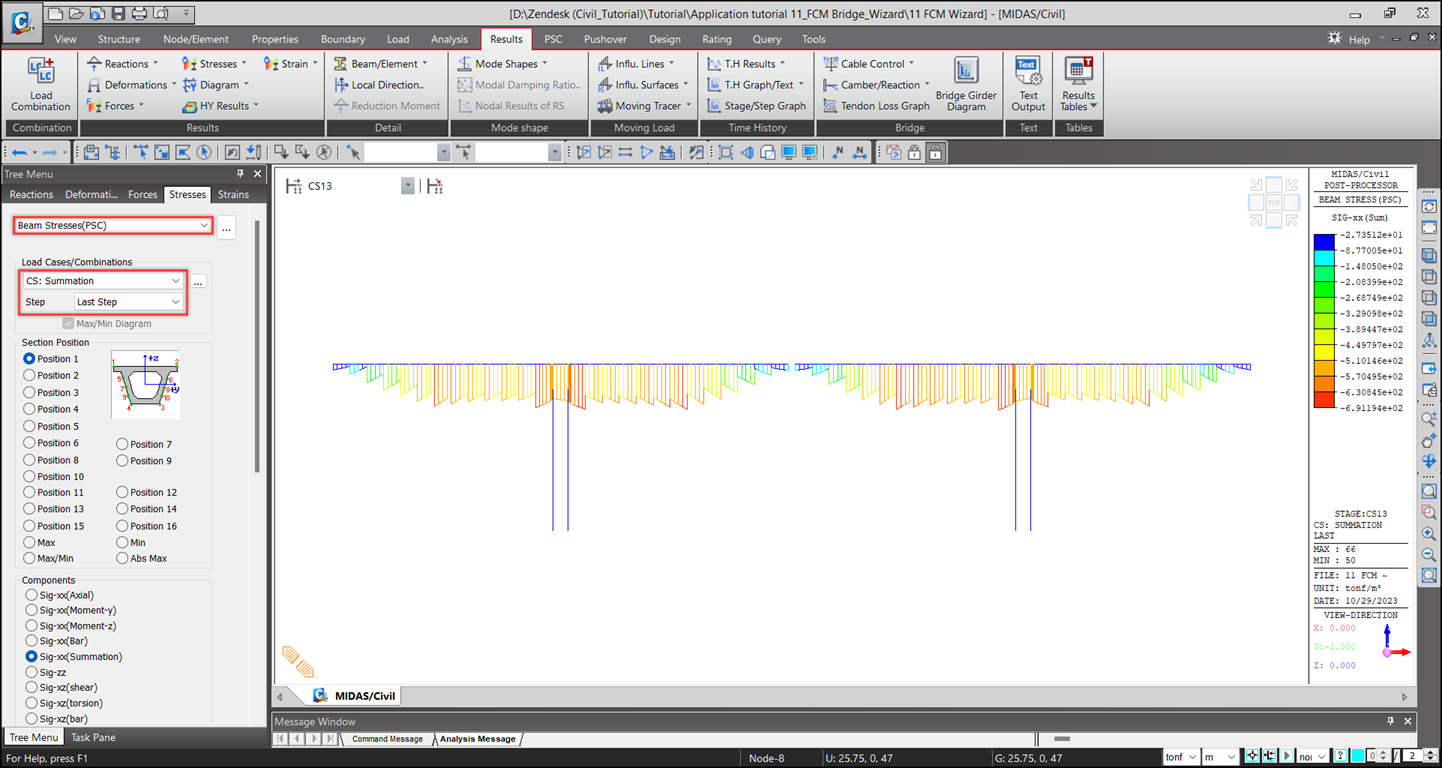Open the CS13 stage dropdown
This screenshot has height=768, width=1442.
tap(408, 186)
